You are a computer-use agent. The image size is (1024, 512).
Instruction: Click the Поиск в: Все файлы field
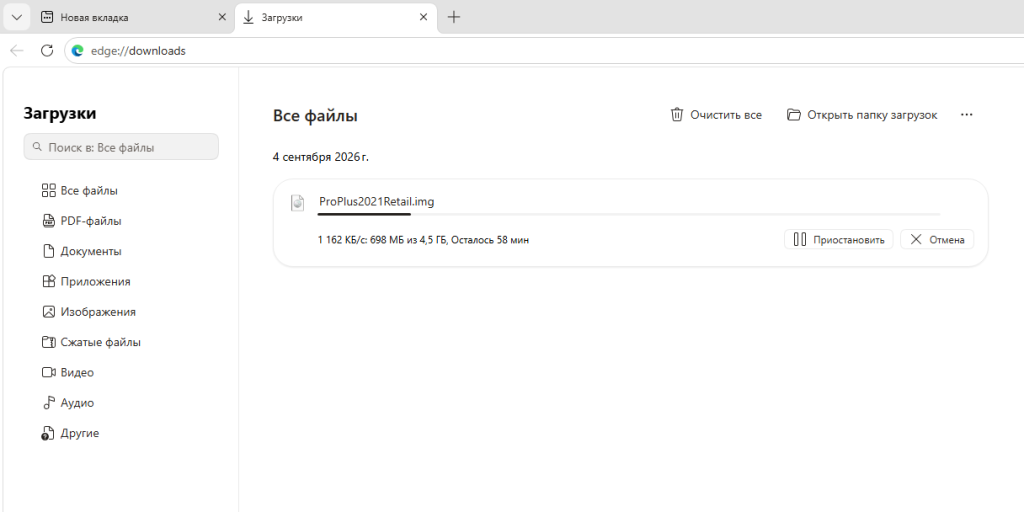(121, 147)
